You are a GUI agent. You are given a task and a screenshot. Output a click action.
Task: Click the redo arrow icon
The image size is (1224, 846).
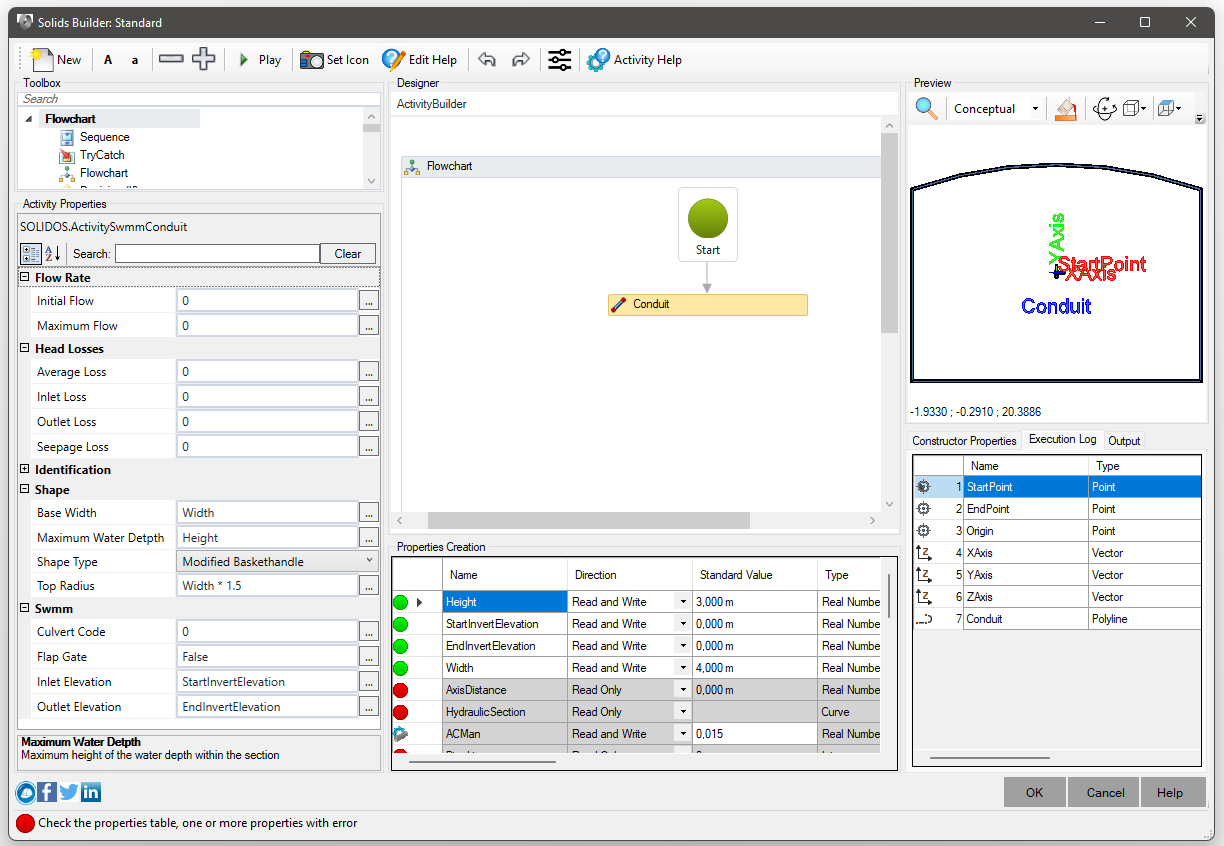pyautogui.click(x=520, y=60)
